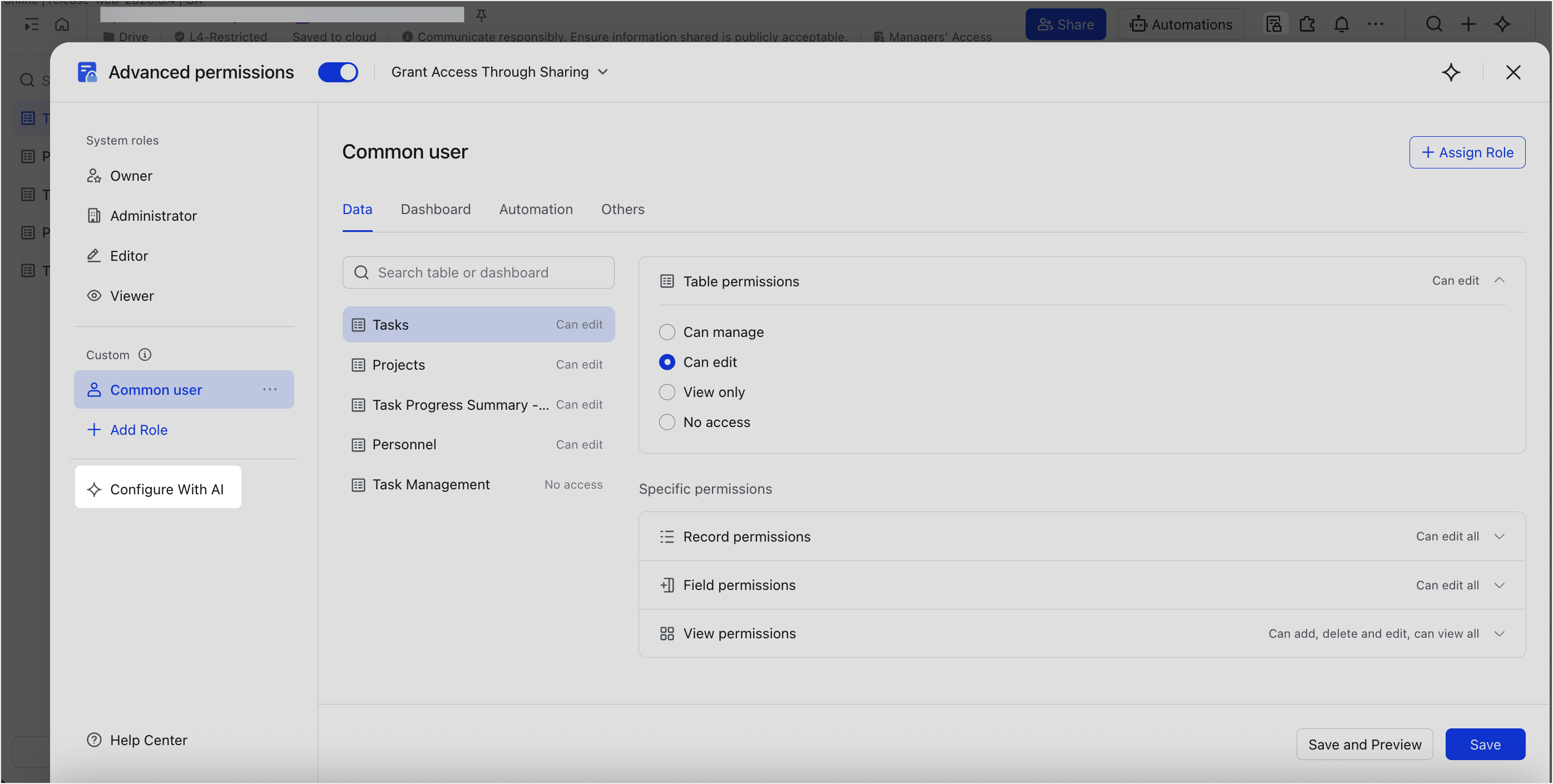Select the Can edit radio option

(x=666, y=362)
